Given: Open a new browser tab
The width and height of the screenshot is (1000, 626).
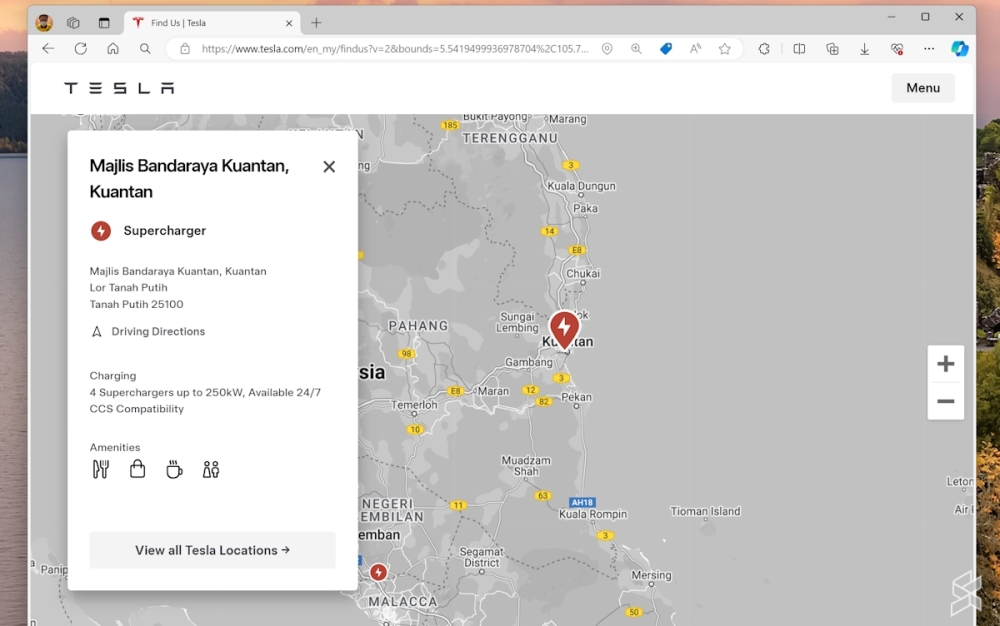Looking at the screenshot, I should (316, 23).
